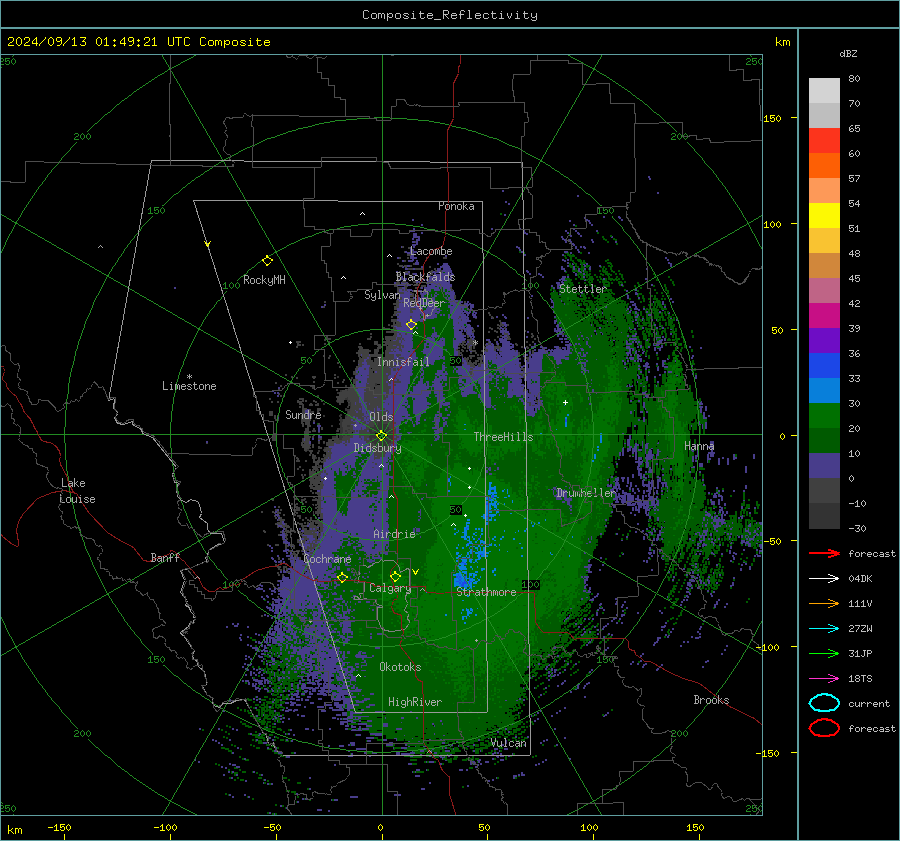
Task: Click the yellow diamond marker at RedDeer
Action: [411, 325]
